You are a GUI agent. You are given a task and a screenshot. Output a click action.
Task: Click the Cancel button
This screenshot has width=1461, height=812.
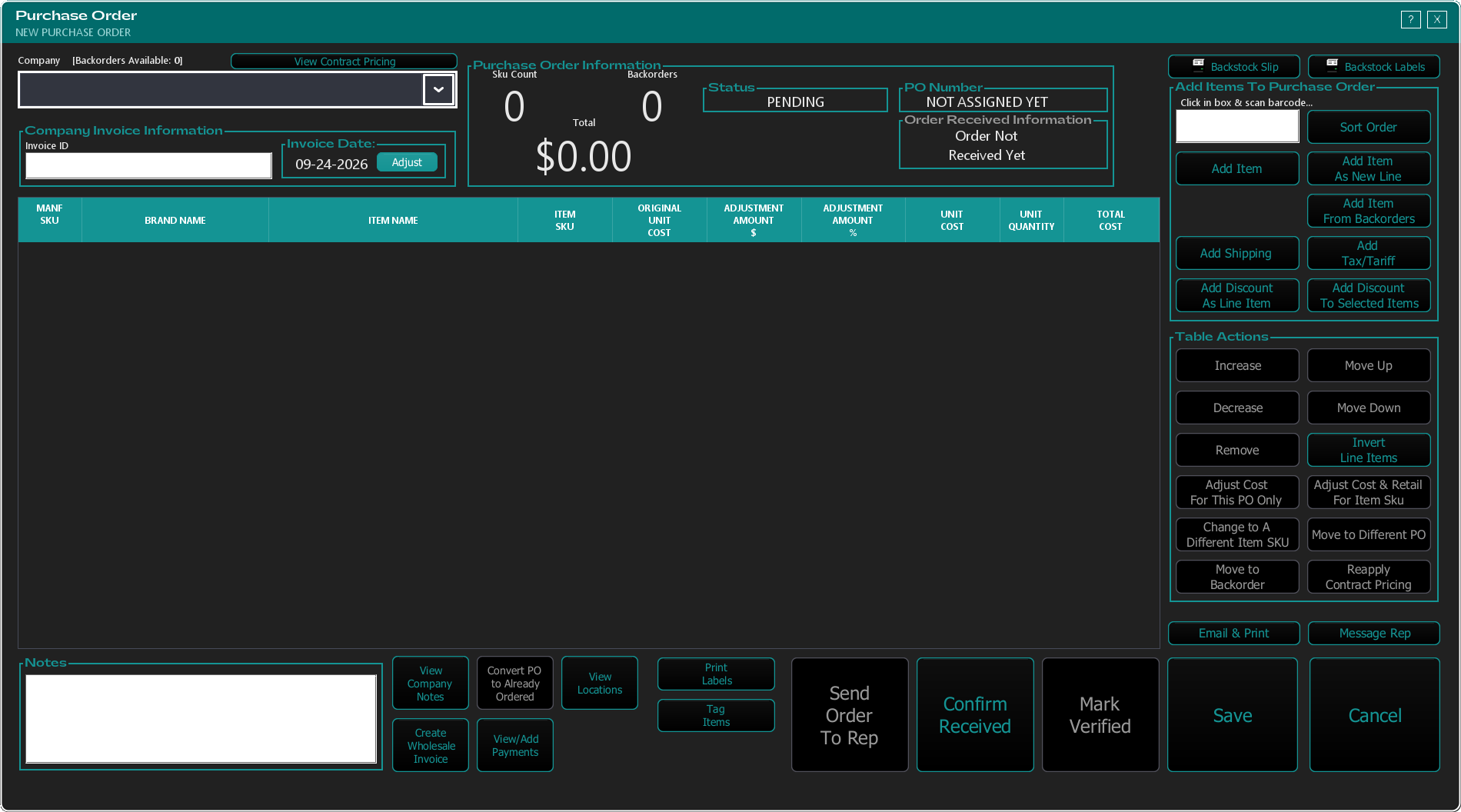1375,715
